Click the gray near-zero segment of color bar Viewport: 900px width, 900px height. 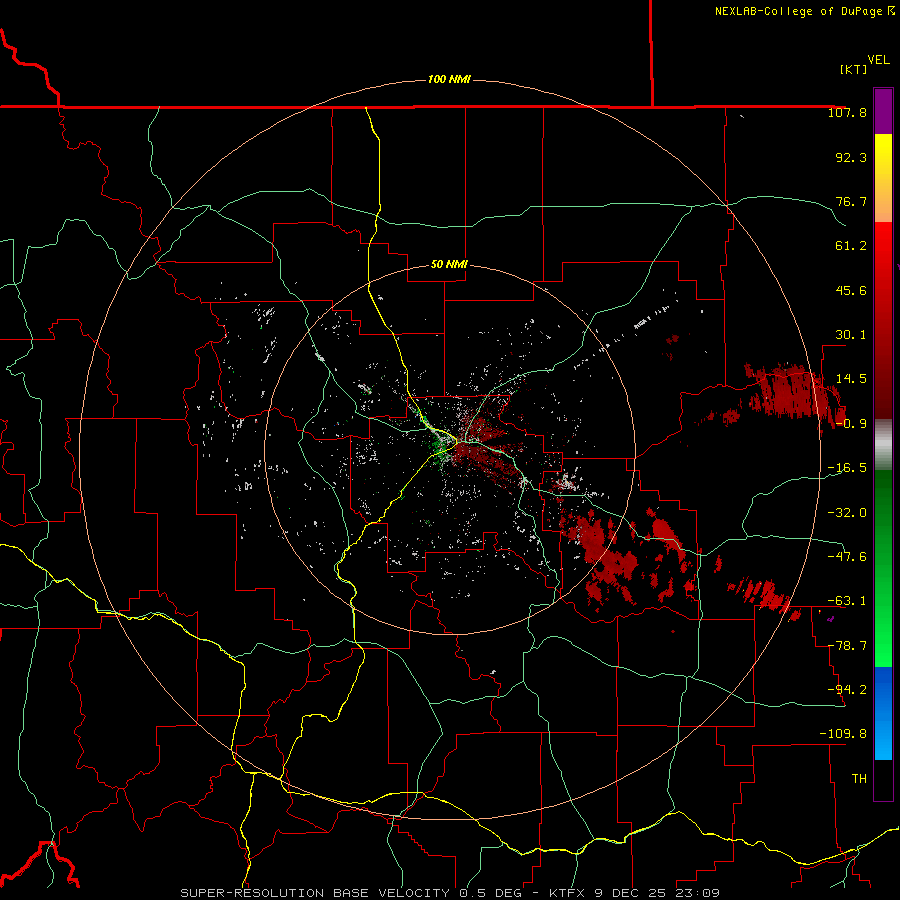coord(883,445)
